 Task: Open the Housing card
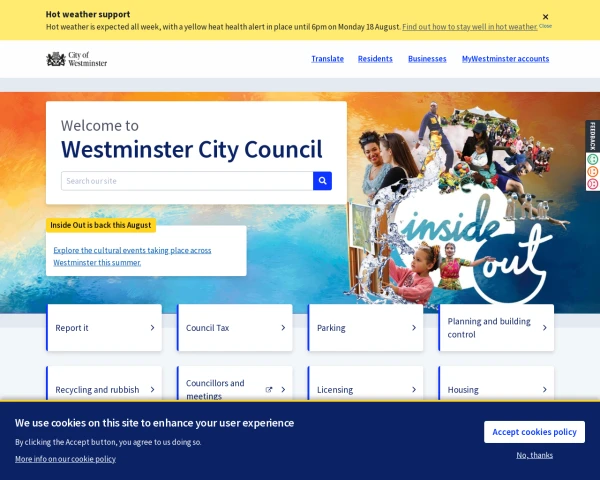point(496,384)
